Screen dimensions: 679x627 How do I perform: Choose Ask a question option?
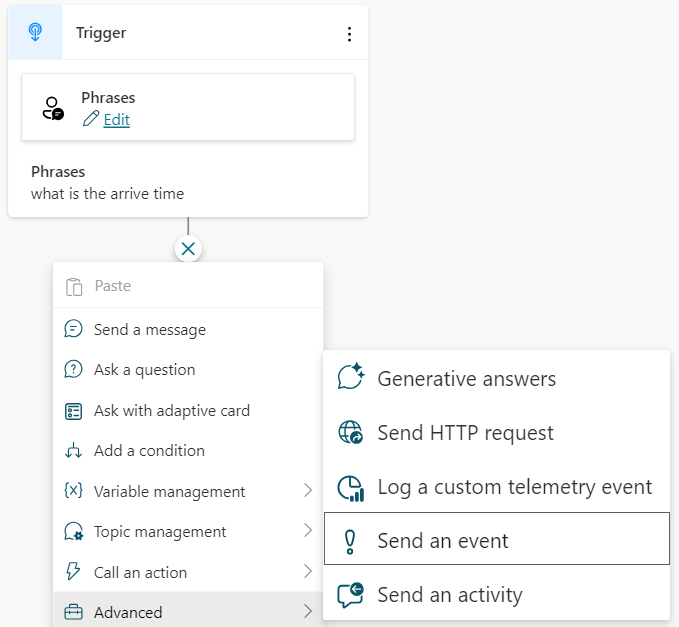coord(188,370)
